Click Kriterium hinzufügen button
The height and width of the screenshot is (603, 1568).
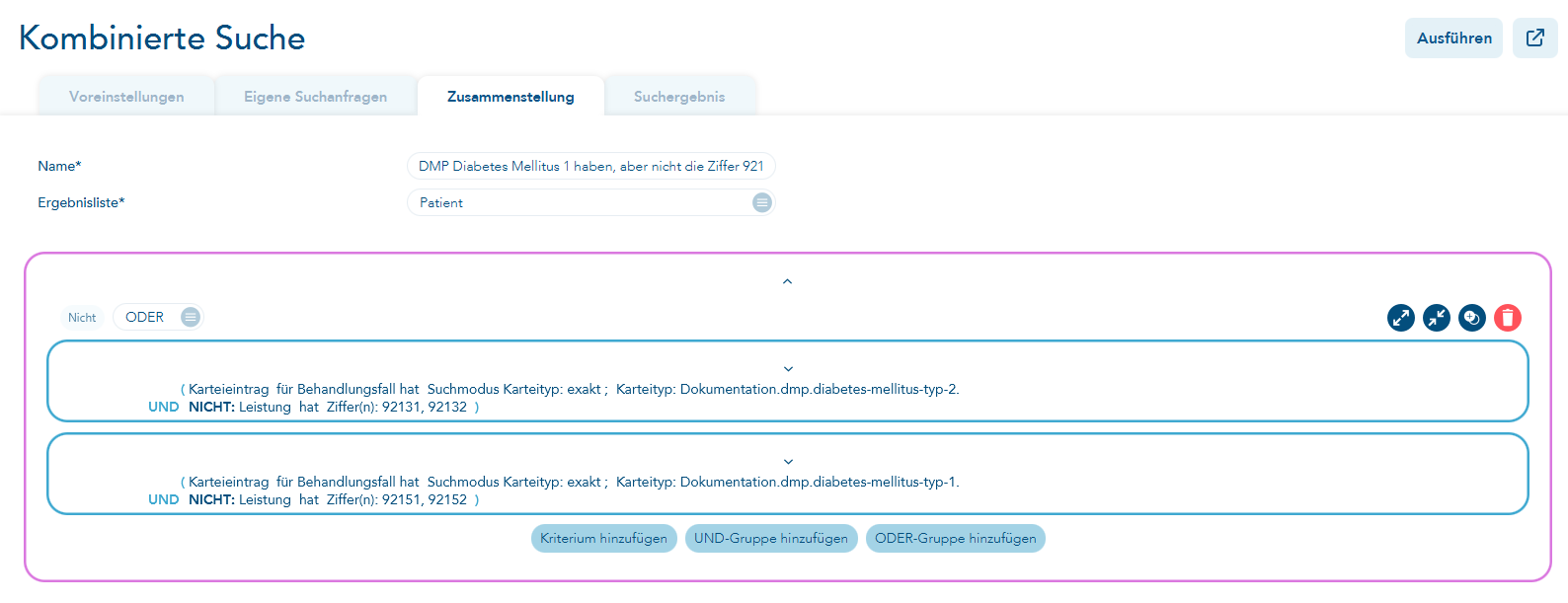(x=603, y=538)
